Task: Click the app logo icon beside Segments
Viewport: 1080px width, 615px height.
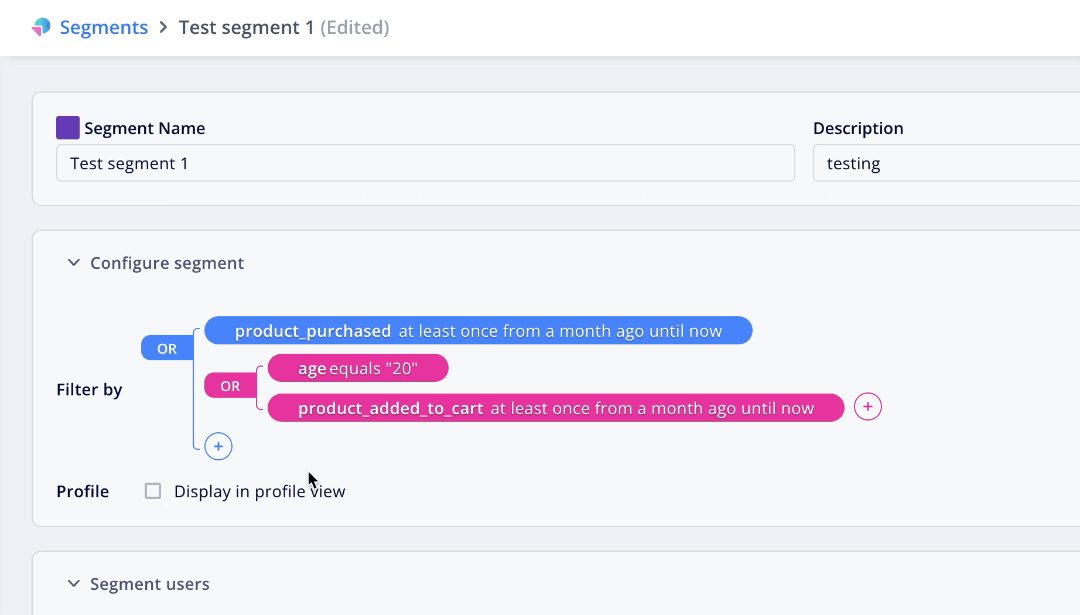Action: (x=41, y=27)
